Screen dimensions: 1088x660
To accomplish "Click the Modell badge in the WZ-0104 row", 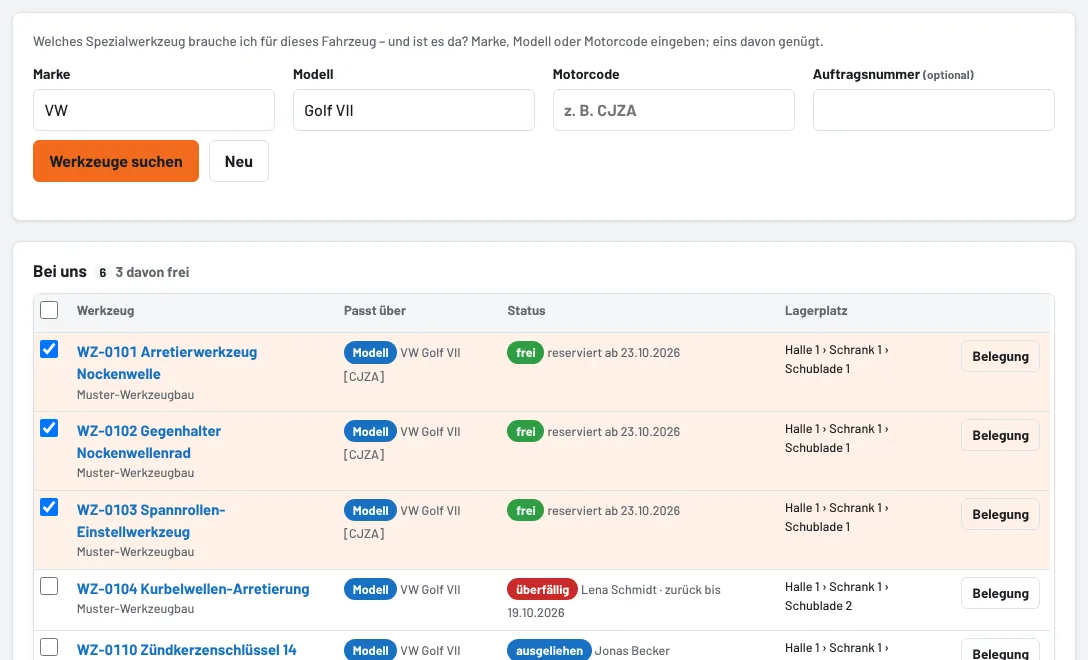I will [x=371, y=589].
